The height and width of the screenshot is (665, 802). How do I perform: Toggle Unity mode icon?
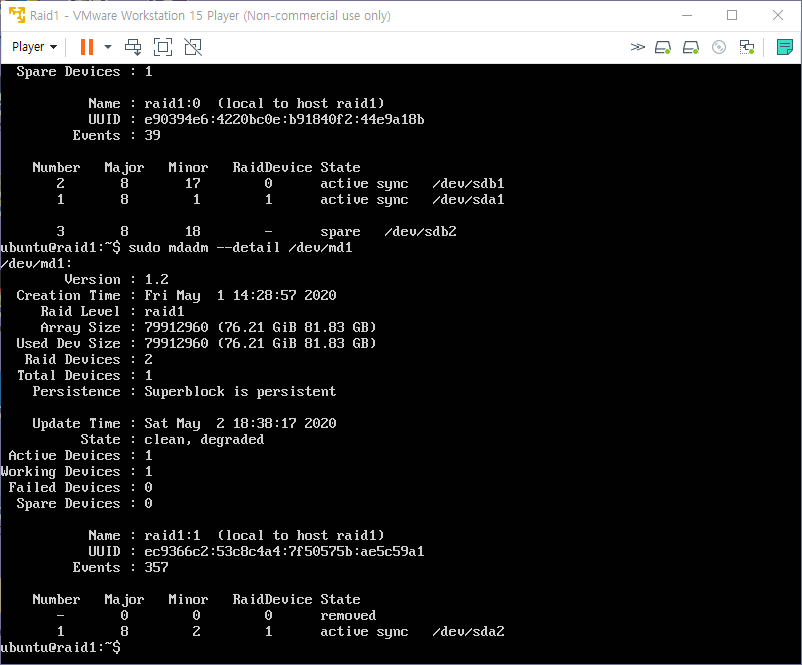pyautogui.click(x=193, y=47)
